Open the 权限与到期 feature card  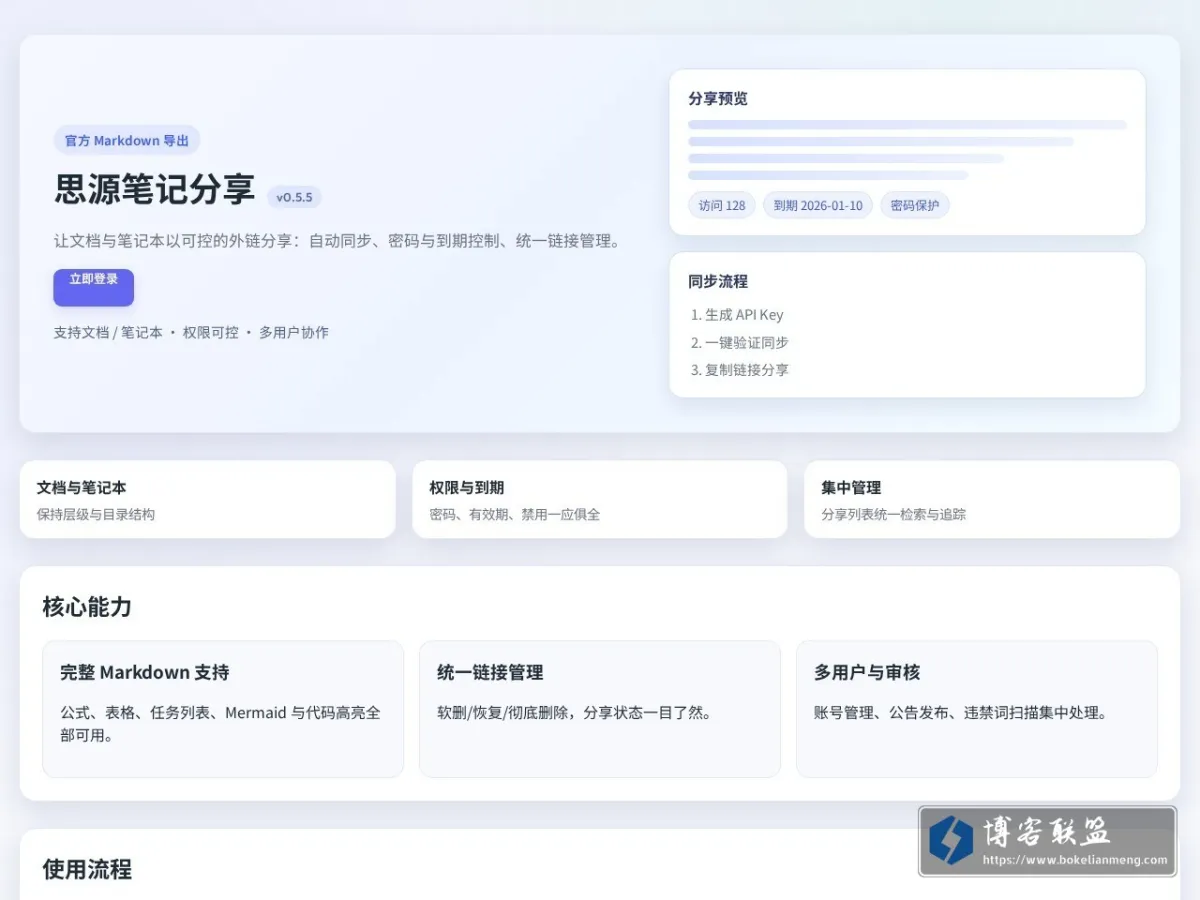(600, 499)
